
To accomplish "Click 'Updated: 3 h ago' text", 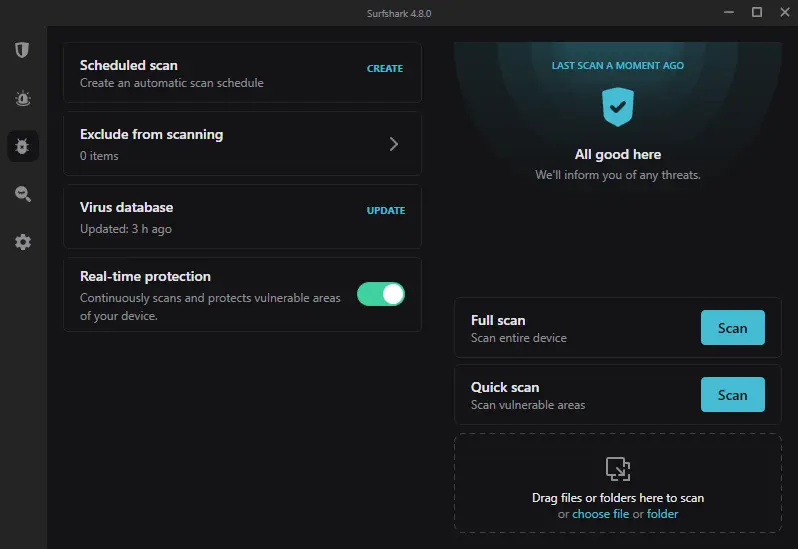I will pos(126,229).
